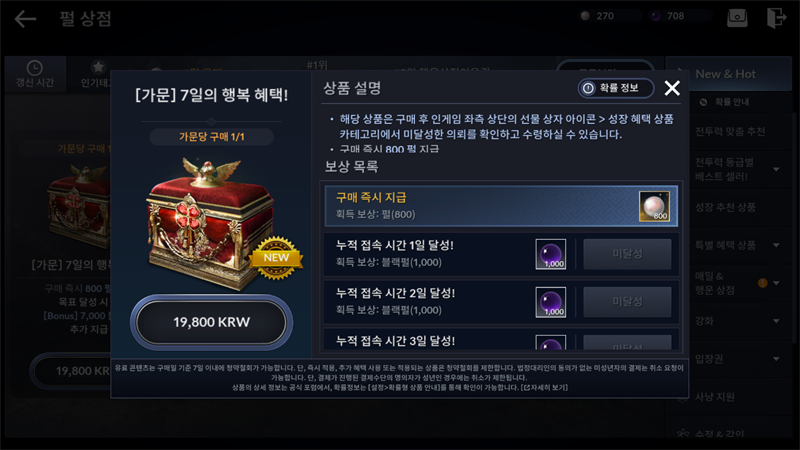Screen dimensions: 800x450
Task: Go back using the arrow icon
Action: pyautogui.click(x=25, y=19)
